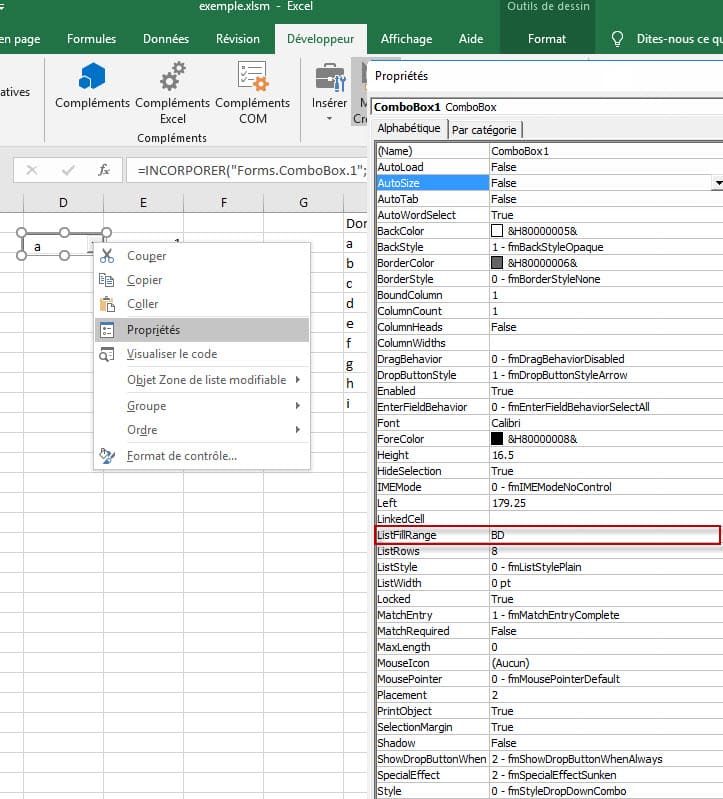Open Compléments Excel gears icon
Image resolution: width=723 pixels, height=799 pixels.
[172, 76]
